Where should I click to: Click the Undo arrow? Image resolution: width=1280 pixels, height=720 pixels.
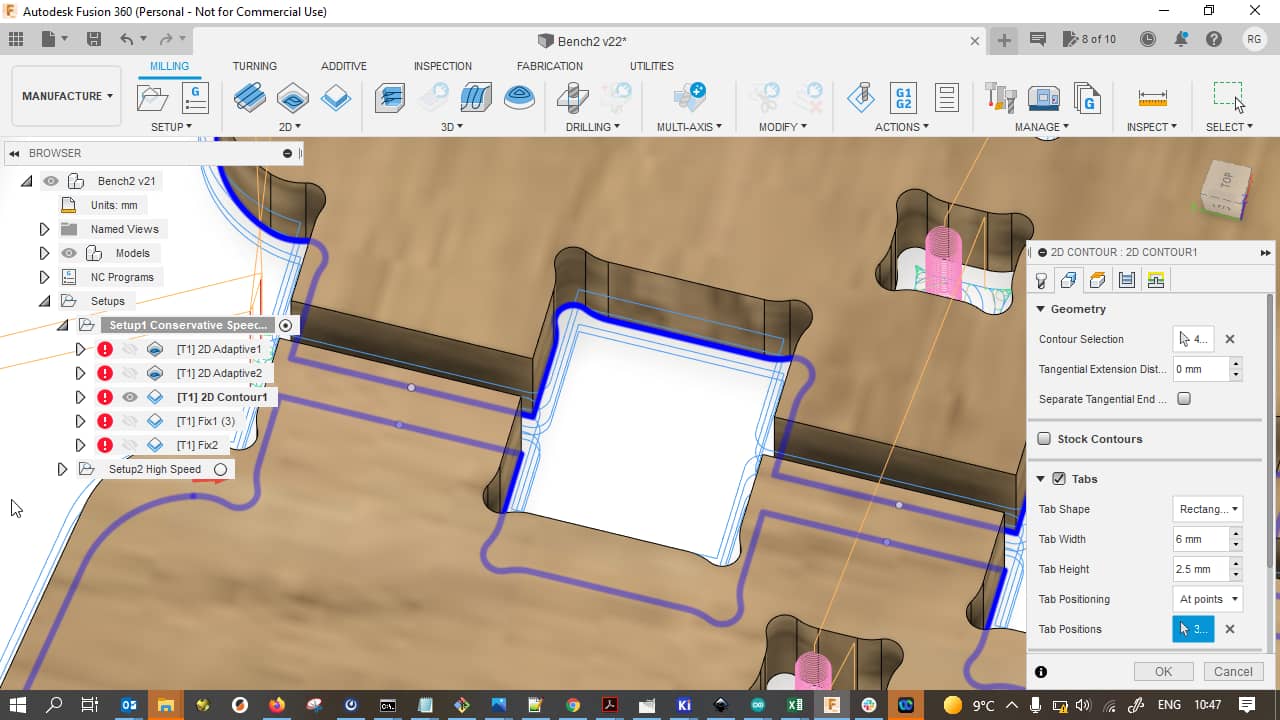point(126,39)
